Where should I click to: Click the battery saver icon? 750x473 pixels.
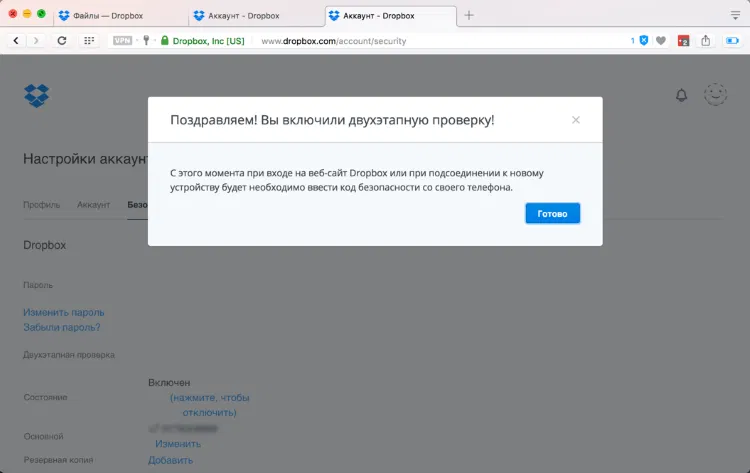point(732,41)
